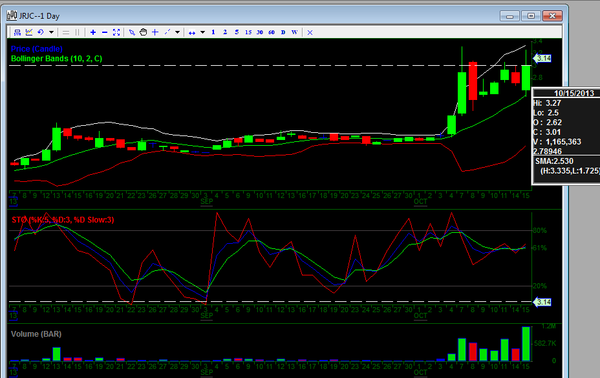Viewport: 600px width, 378px height.
Task: Expand the dropdown next to the double-arrow icon
Action: coord(202,33)
